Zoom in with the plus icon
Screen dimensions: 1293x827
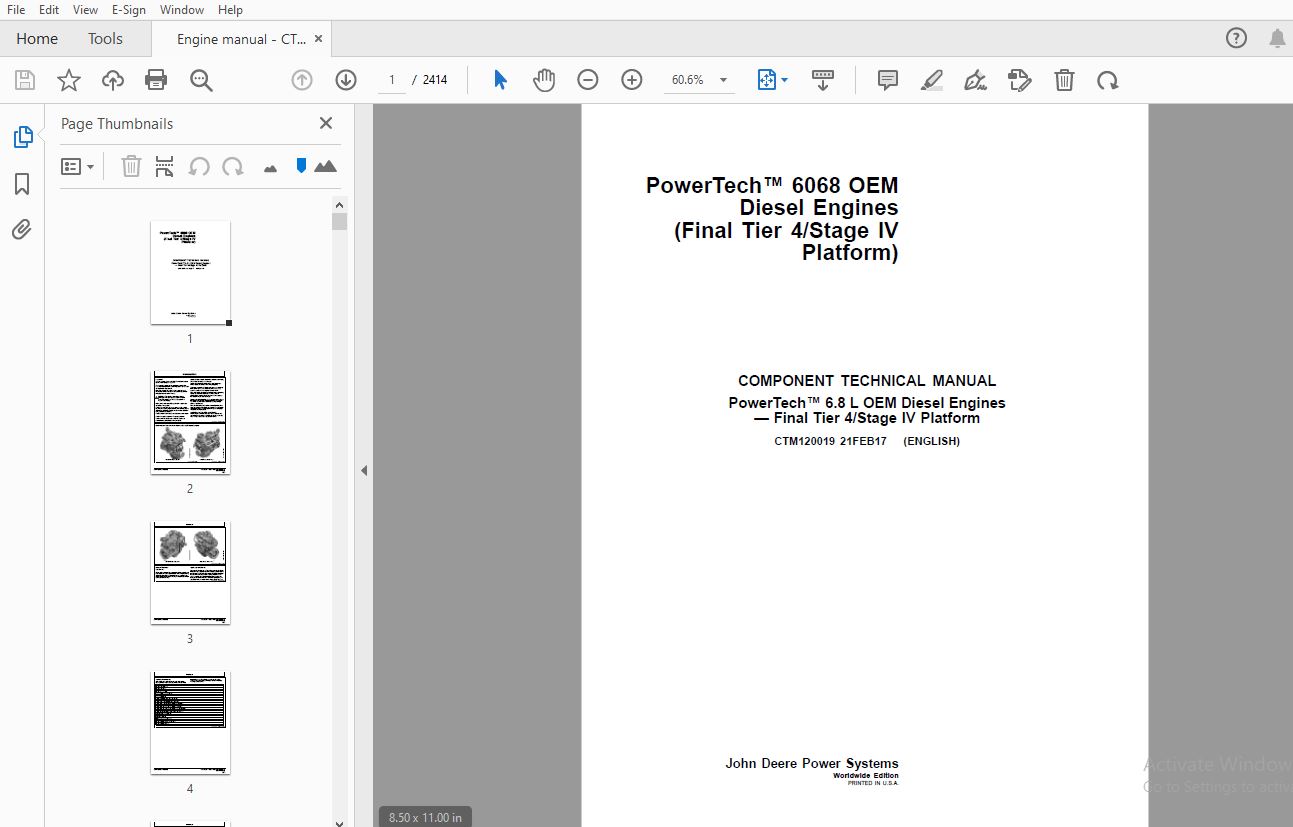(x=632, y=80)
